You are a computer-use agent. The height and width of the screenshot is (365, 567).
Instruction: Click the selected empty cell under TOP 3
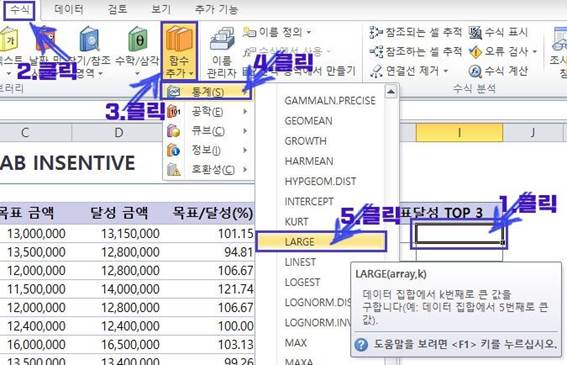(459, 234)
